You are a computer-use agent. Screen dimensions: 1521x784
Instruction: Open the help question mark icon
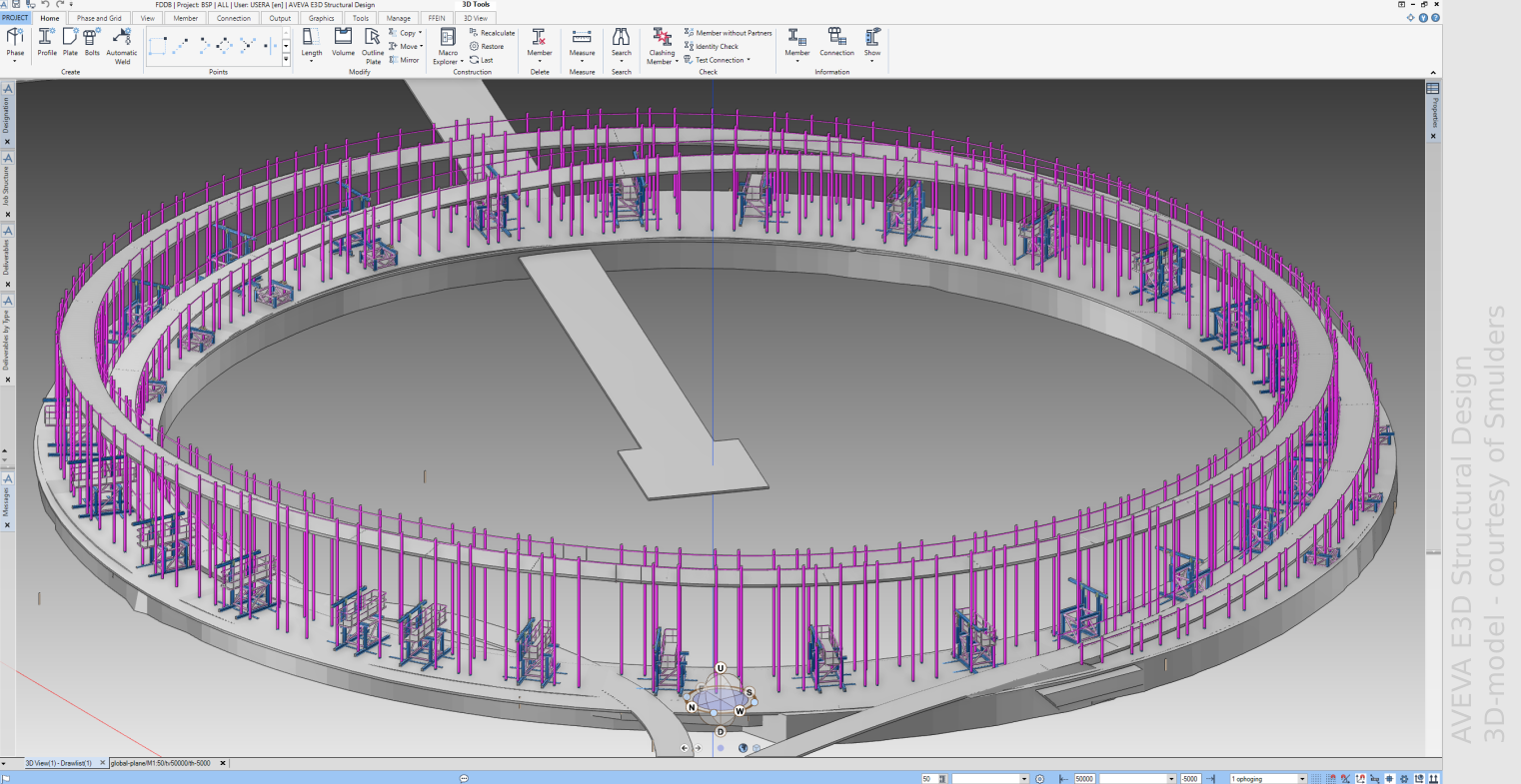[x=1435, y=18]
